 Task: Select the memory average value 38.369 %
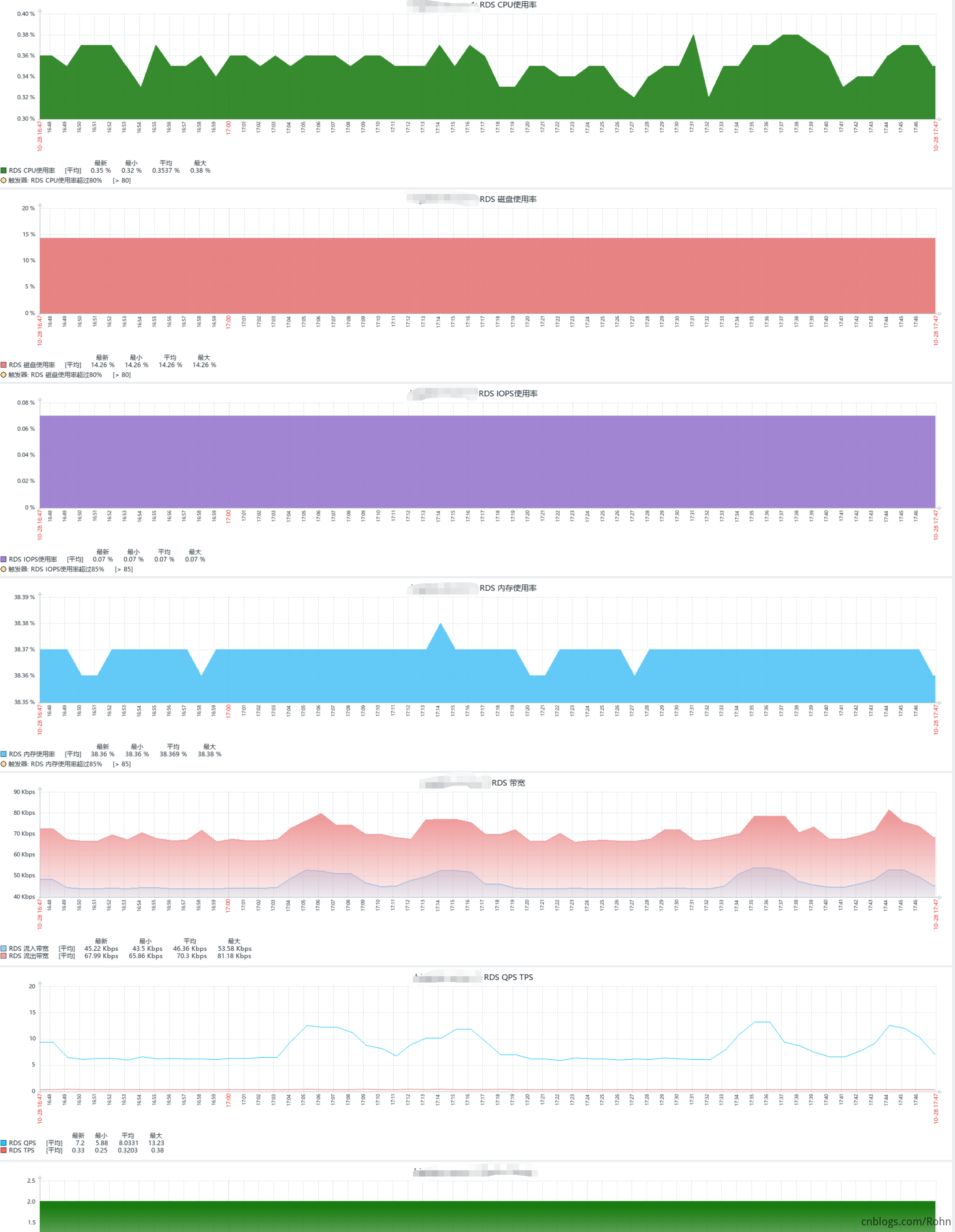(173, 754)
